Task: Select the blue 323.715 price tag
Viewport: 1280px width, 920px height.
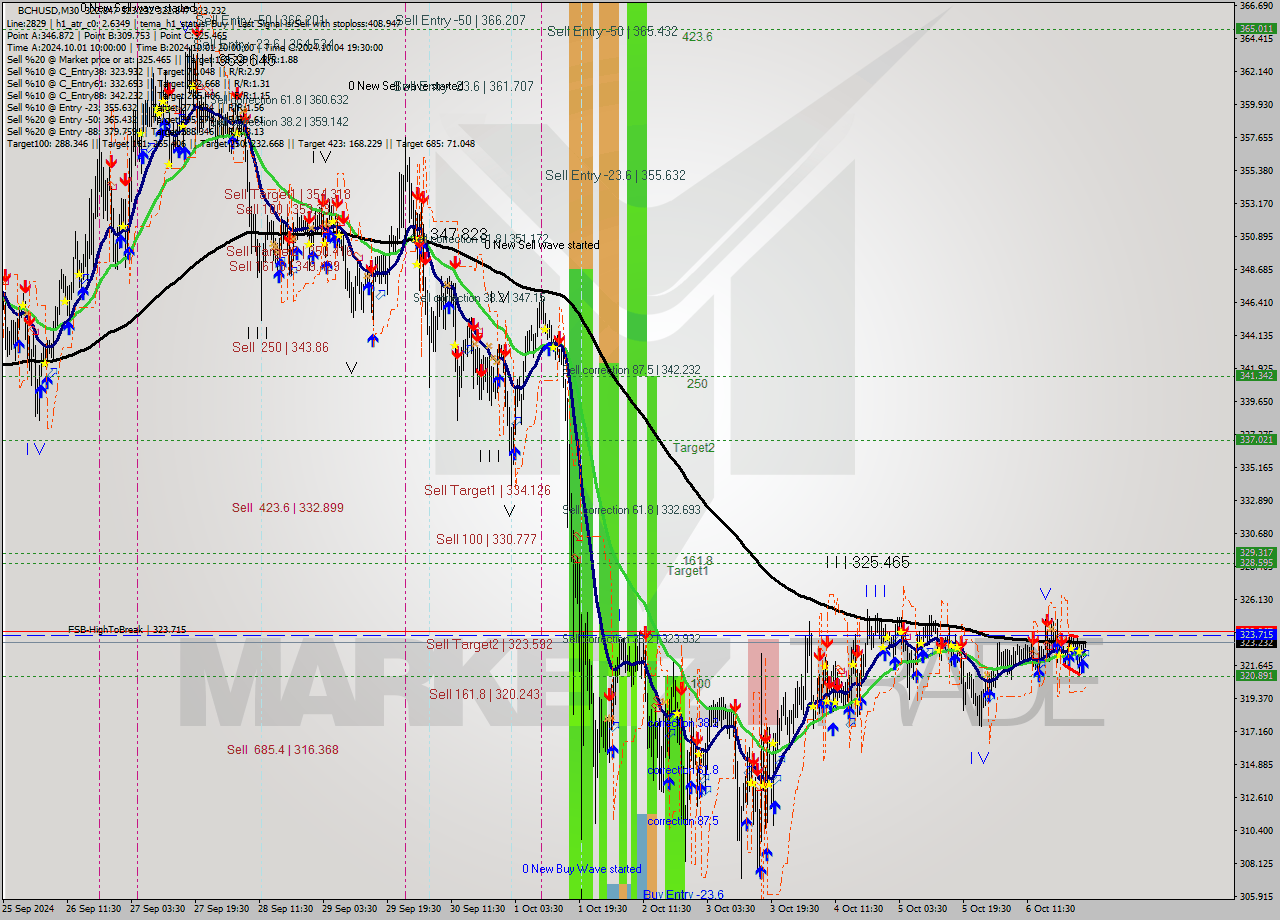Action: tap(1256, 635)
